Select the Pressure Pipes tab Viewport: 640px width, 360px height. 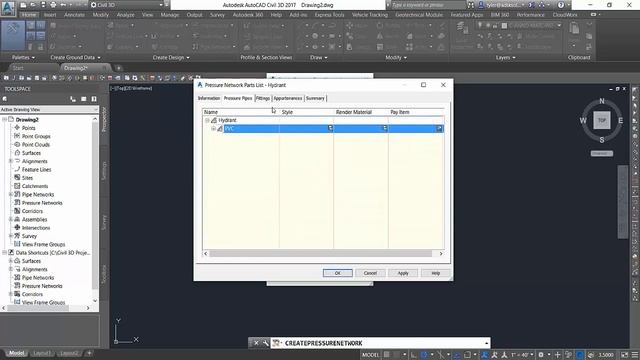click(x=238, y=98)
